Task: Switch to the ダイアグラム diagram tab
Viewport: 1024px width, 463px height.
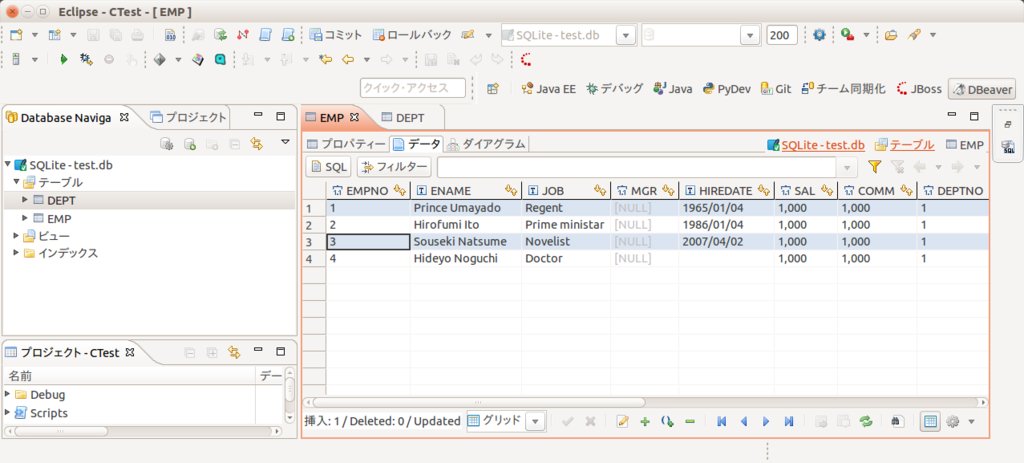Action: 487,144
